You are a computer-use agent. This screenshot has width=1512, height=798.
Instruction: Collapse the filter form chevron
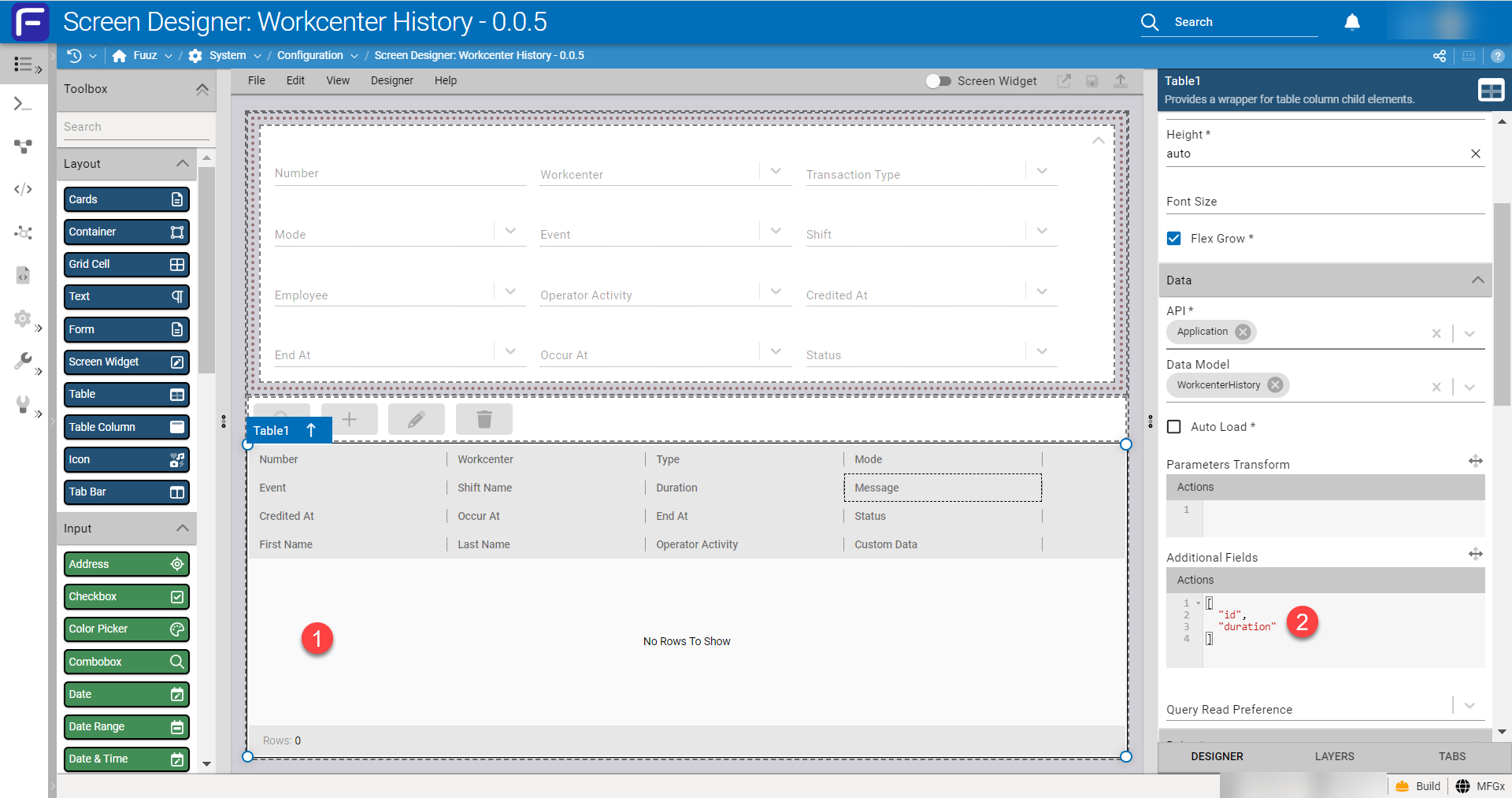pyautogui.click(x=1098, y=140)
